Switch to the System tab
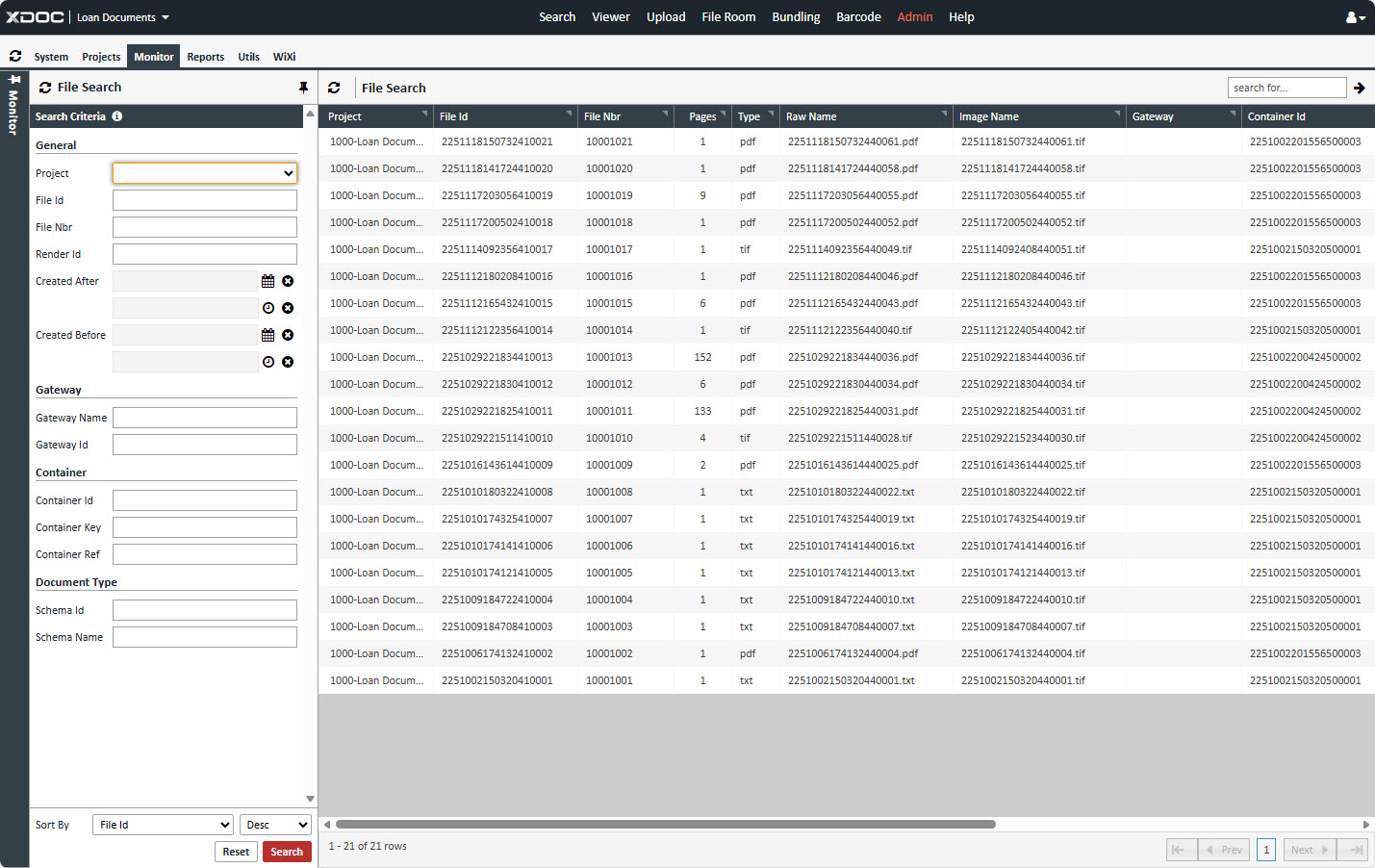Screen dimensions: 1375x868 tap(51, 57)
